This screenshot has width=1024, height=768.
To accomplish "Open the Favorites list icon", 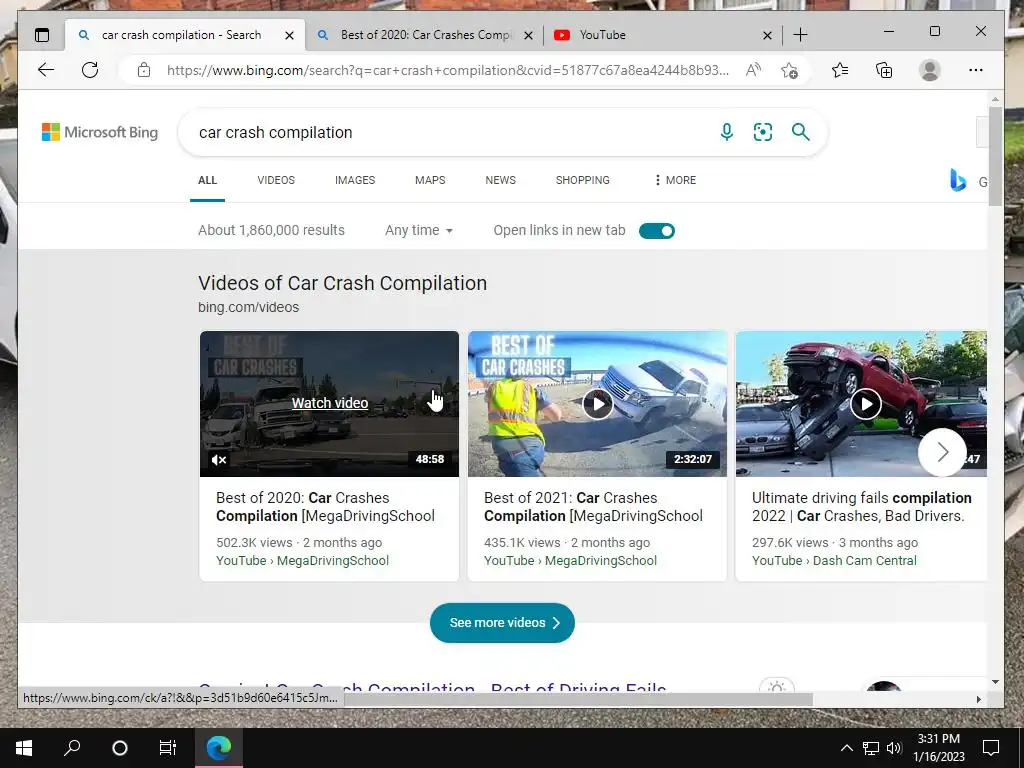I will click(x=840, y=70).
